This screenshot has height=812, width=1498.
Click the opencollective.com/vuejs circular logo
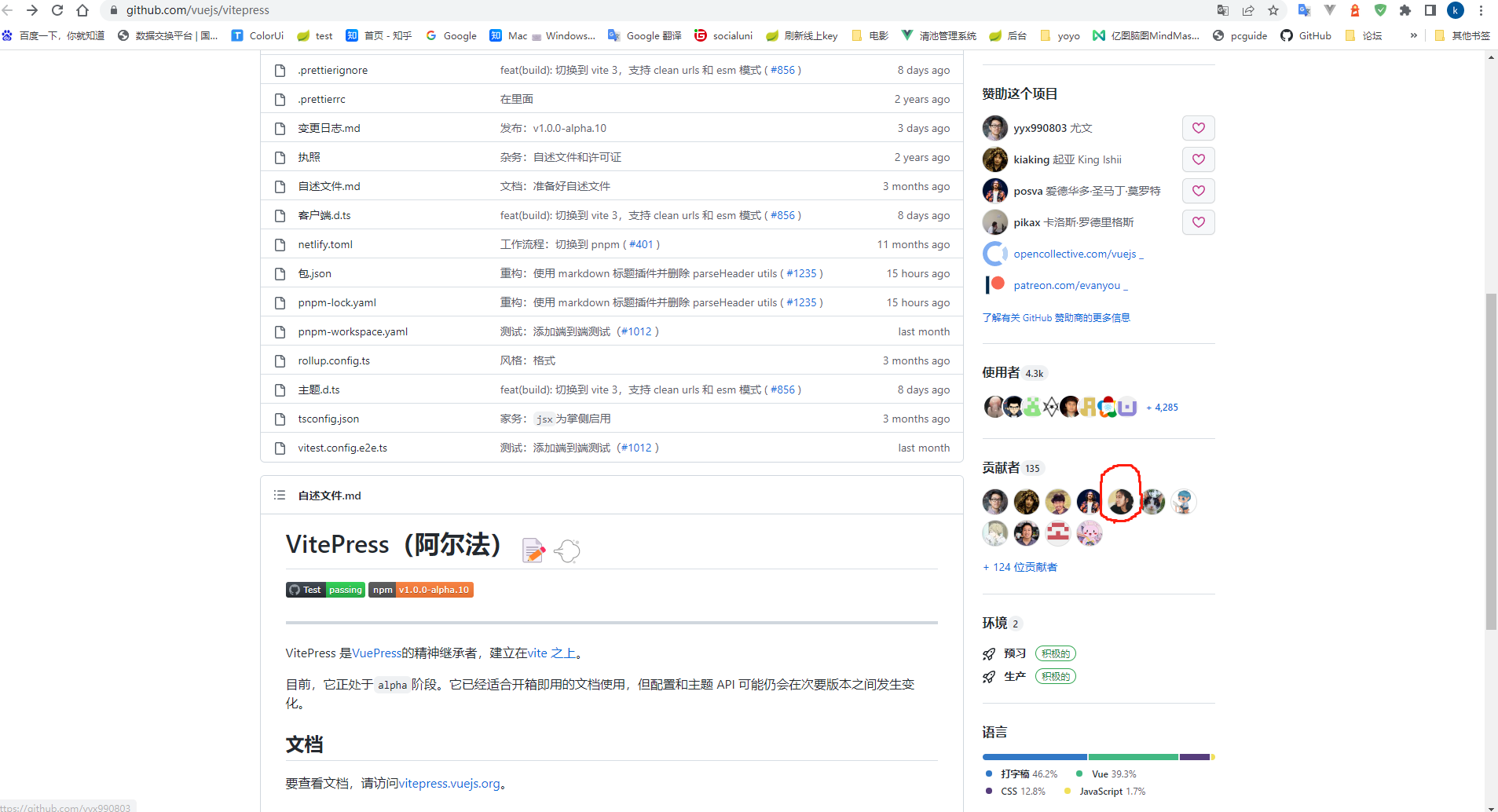(994, 253)
